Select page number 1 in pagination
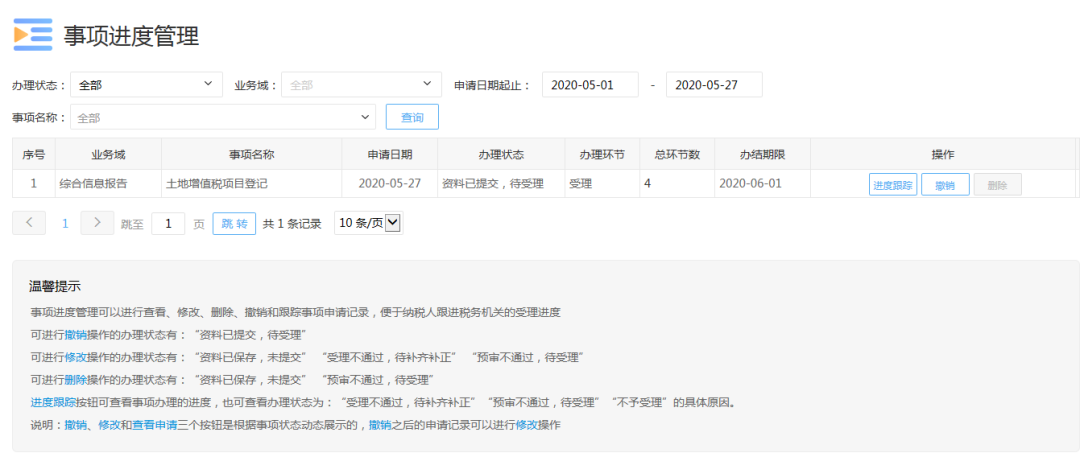 [65, 224]
